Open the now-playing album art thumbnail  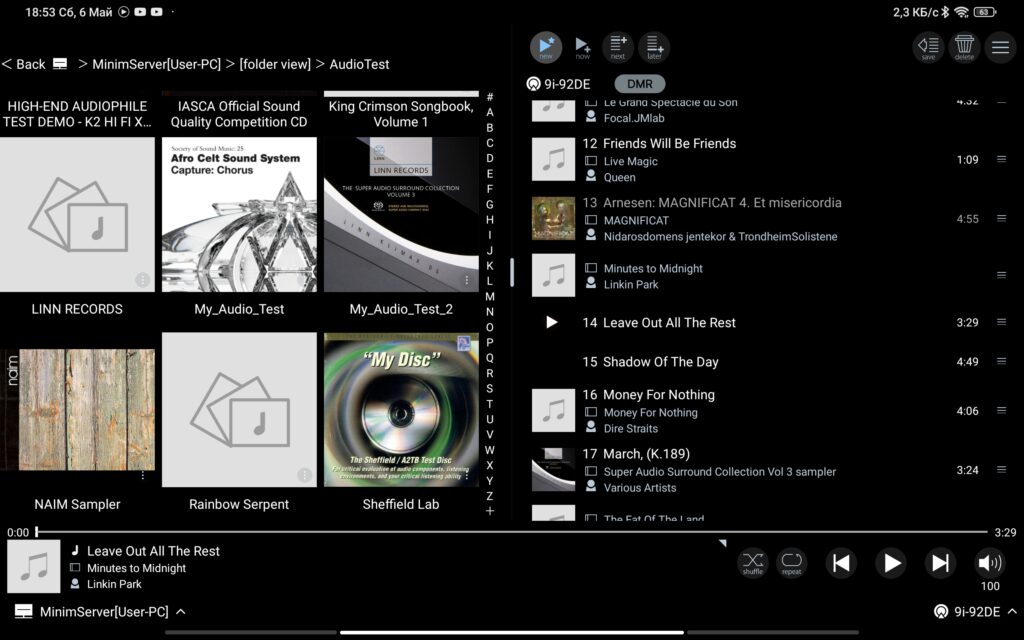(34, 566)
